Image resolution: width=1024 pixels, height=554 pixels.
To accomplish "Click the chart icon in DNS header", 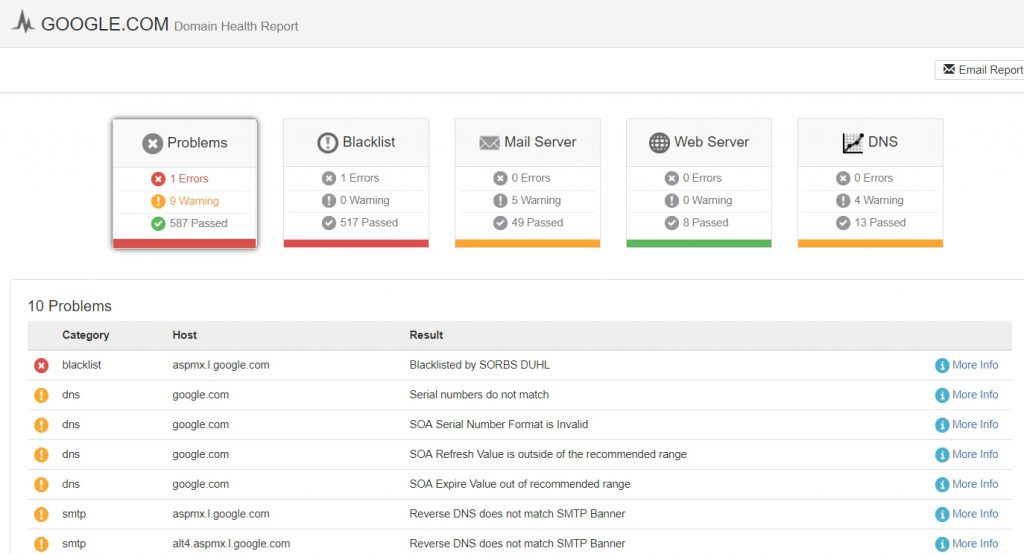I will (x=852, y=142).
